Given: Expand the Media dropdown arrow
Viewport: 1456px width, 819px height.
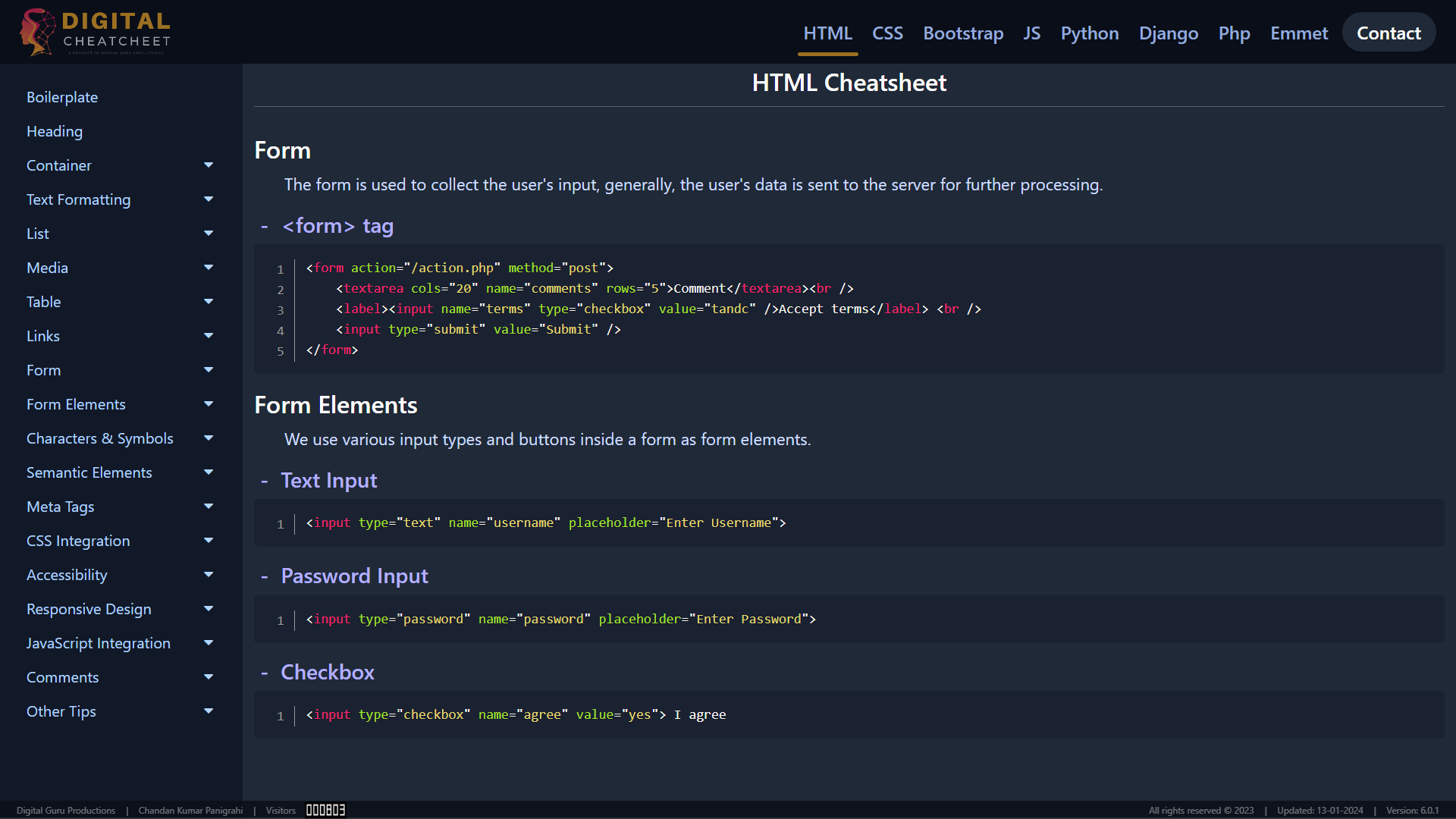Looking at the screenshot, I should (x=209, y=268).
